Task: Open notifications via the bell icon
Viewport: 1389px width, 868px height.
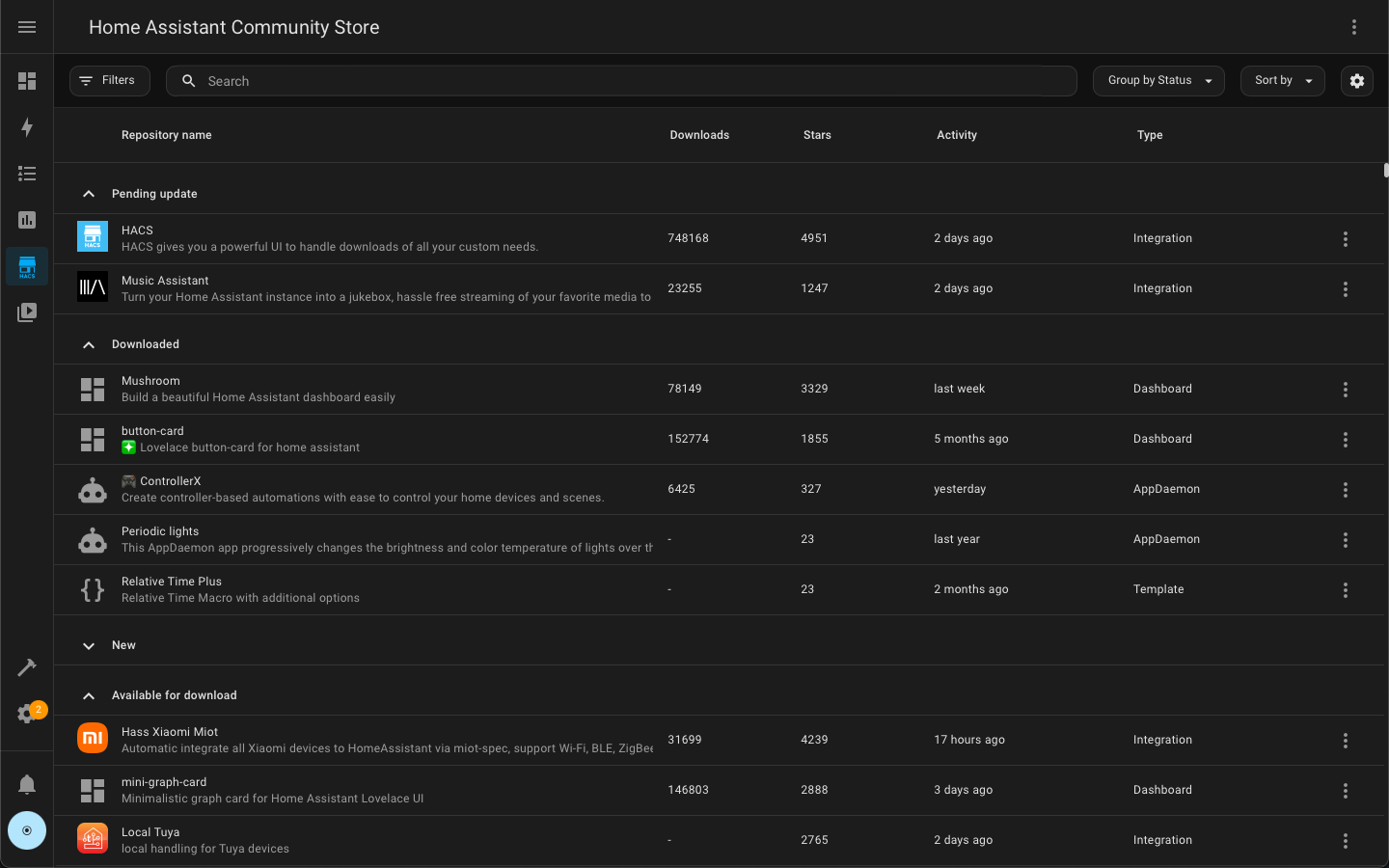Action: [27, 784]
